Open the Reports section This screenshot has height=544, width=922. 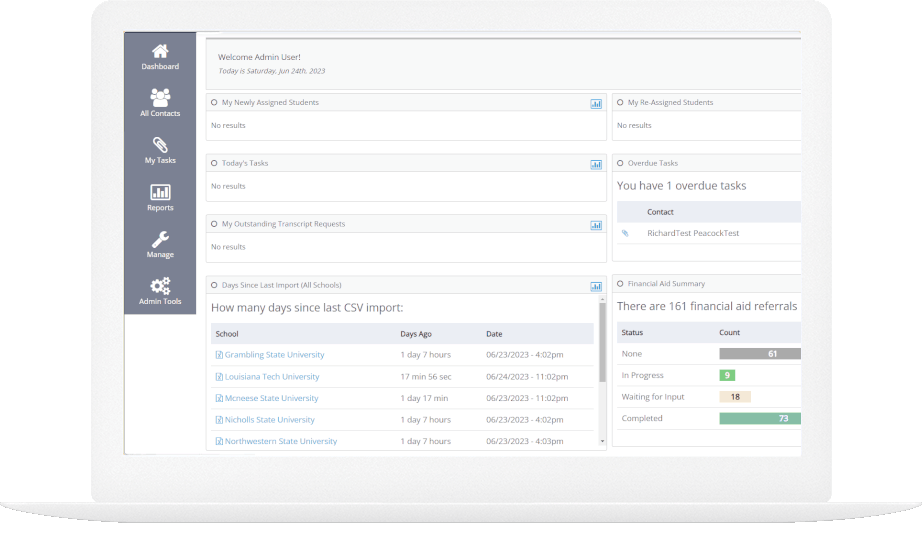pos(160,193)
